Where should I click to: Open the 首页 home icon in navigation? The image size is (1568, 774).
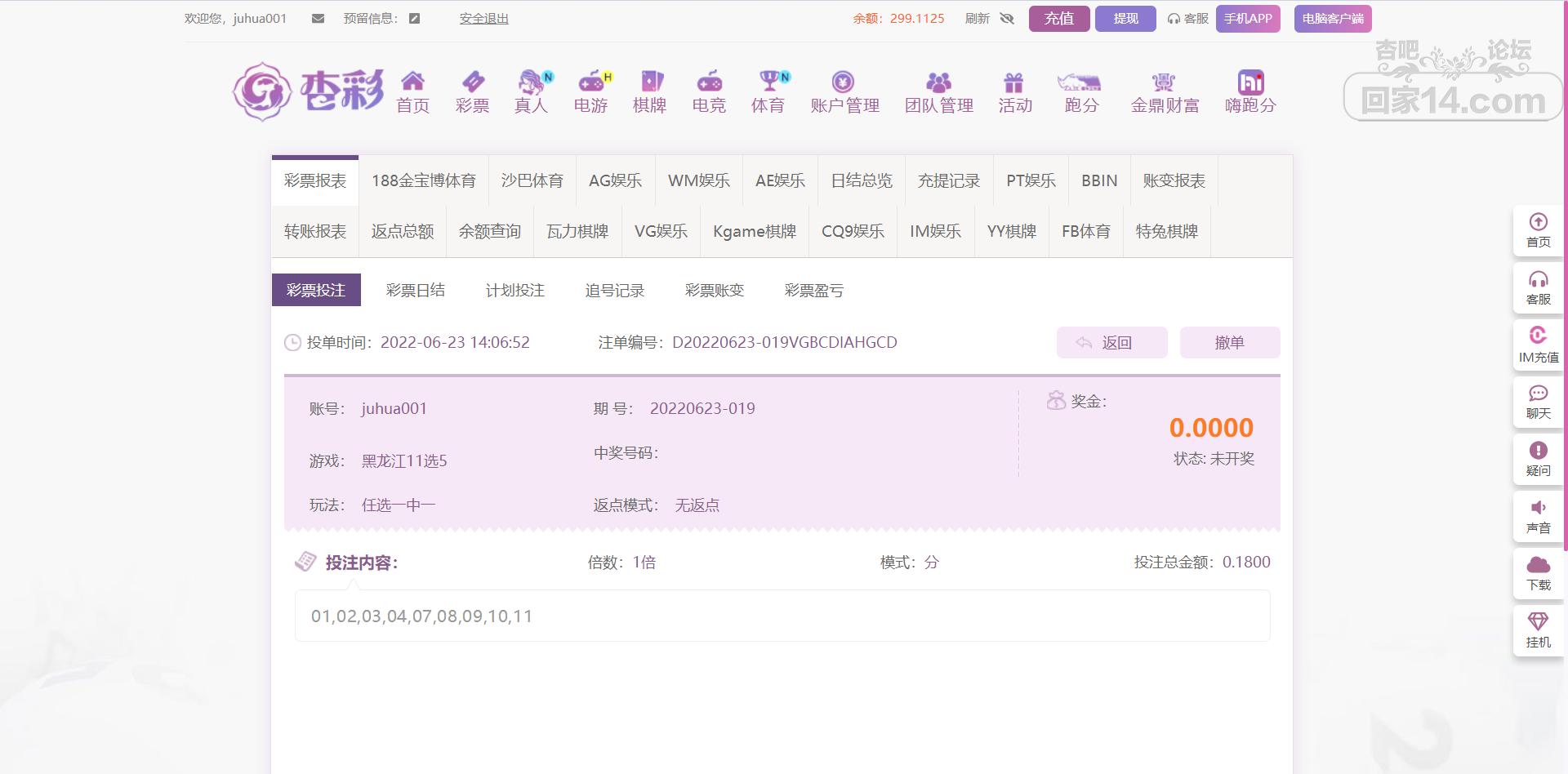pos(412,82)
